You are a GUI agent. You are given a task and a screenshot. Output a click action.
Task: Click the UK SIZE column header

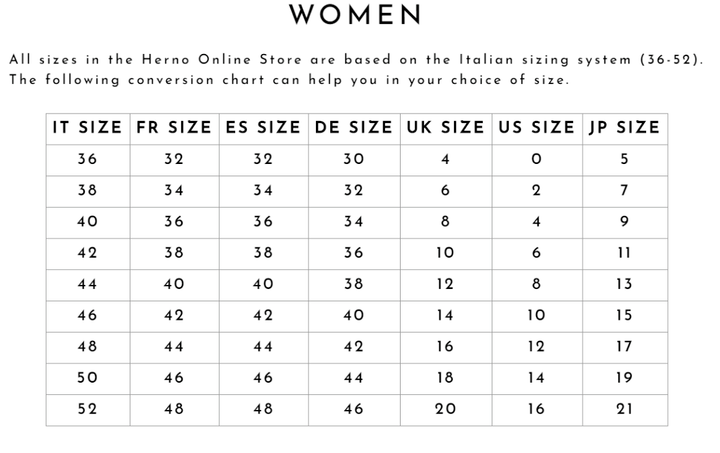pos(445,127)
